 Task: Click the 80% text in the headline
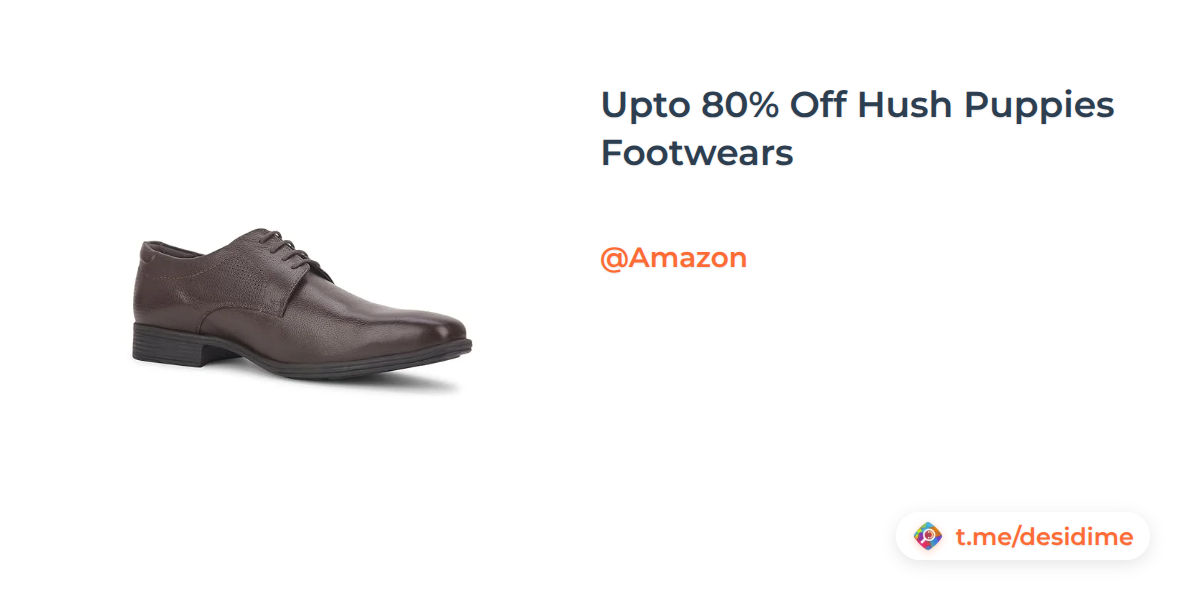click(x=741, y=104)
